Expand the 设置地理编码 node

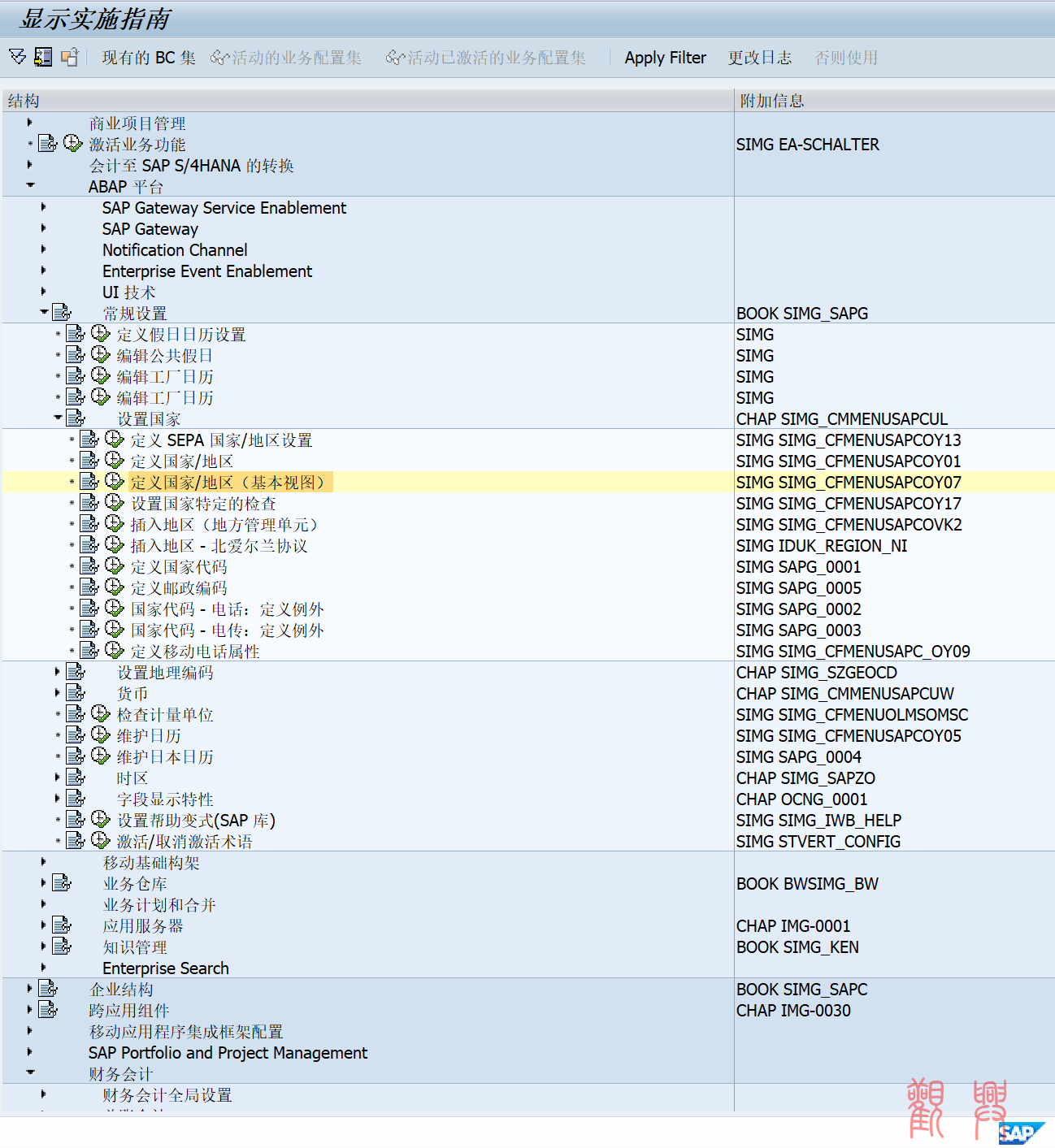[x=58, y=672]
